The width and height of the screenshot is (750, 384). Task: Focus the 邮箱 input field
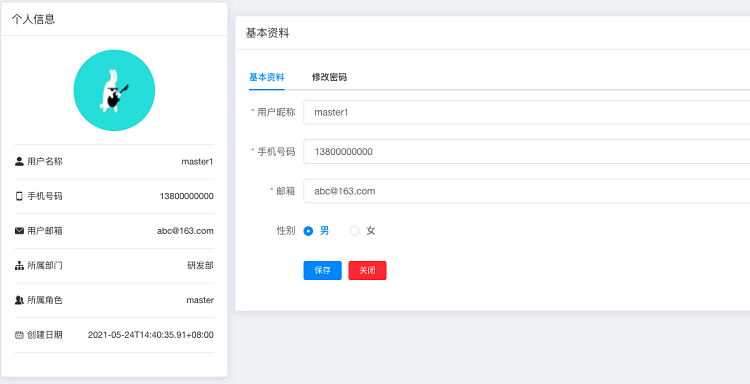pyautogui.click(x=527, y=191)
